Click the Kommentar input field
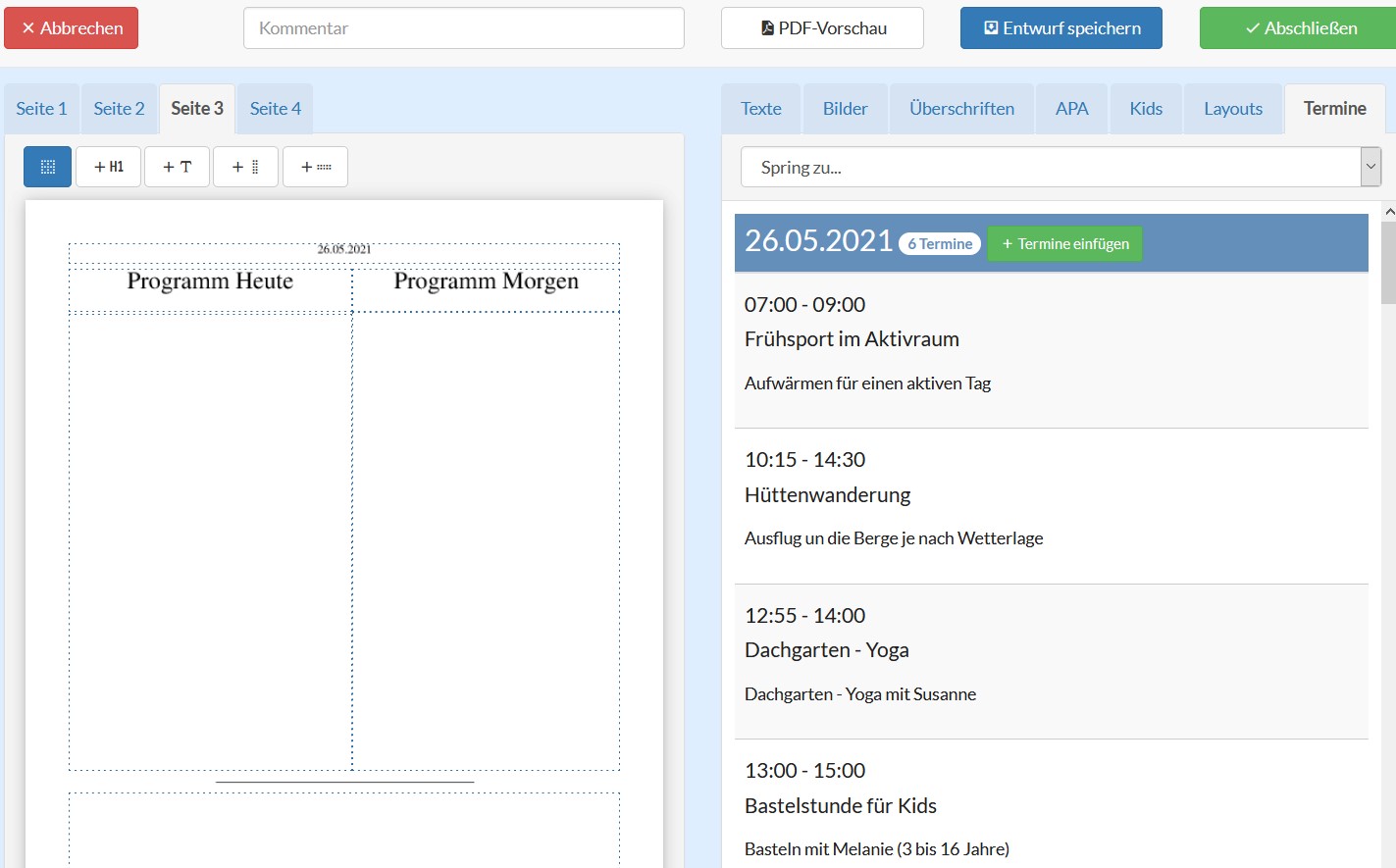1396x868 pixels. pyautogui.click(x=463, y=28)
